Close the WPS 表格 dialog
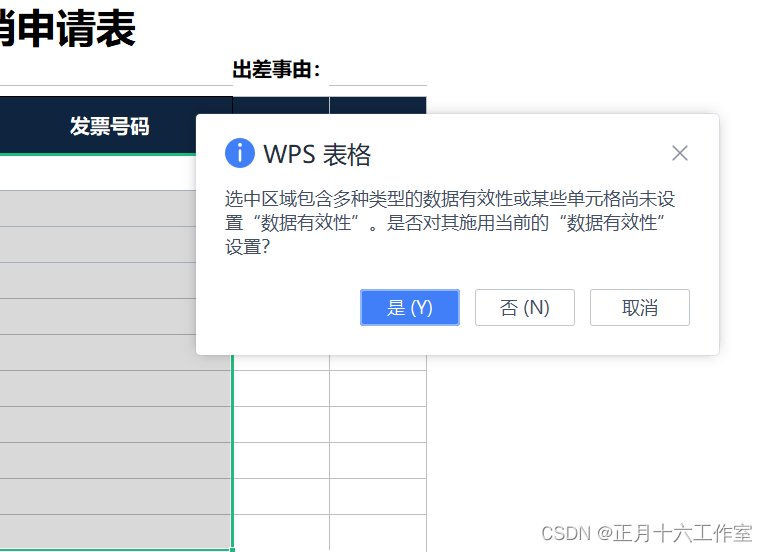 679,153
